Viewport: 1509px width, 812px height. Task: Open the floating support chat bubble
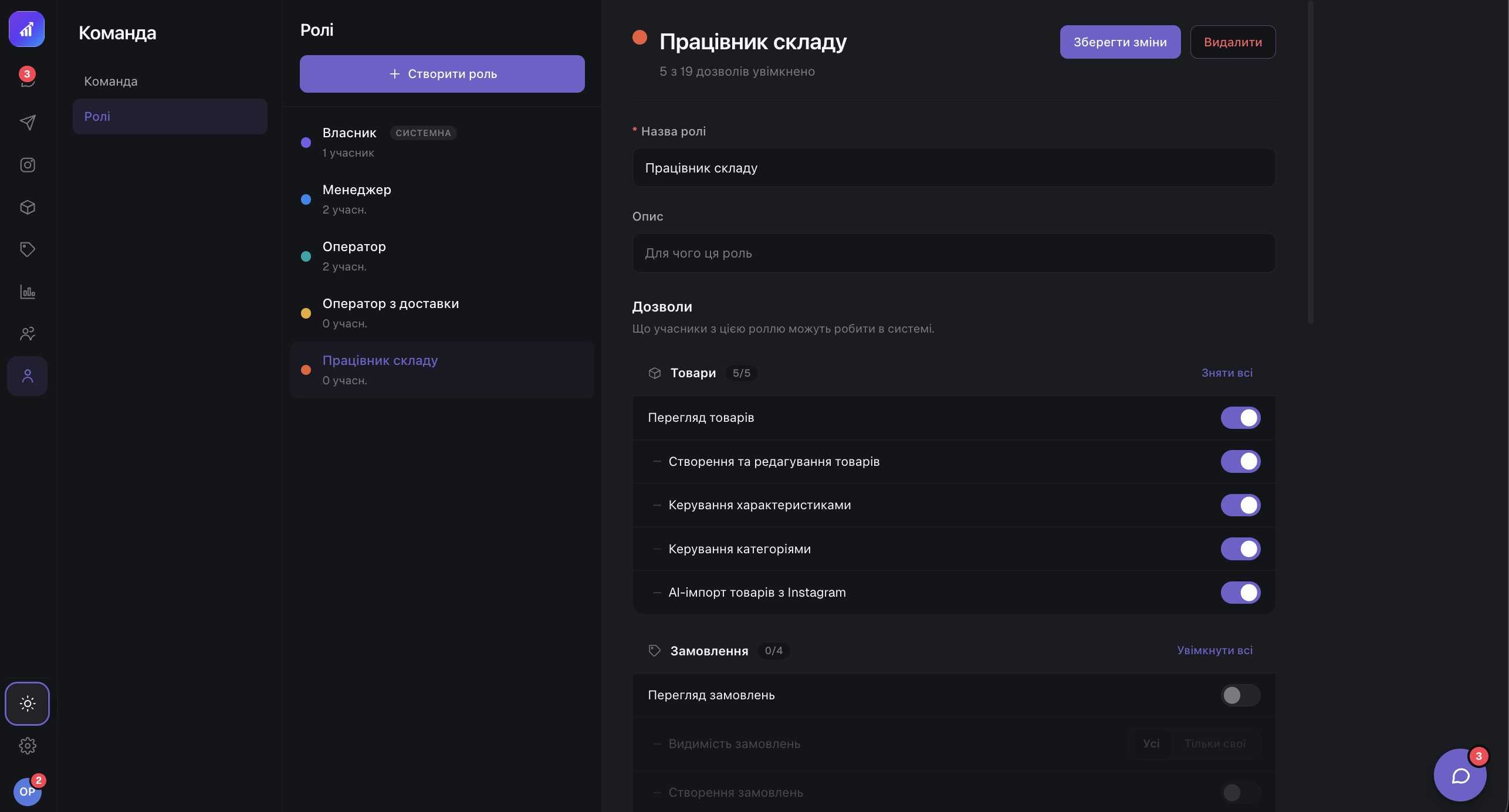pos(1460,775)
